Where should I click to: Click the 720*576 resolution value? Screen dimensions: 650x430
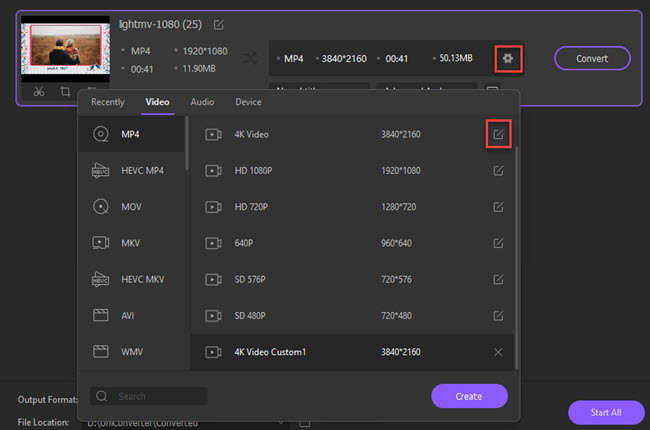[397, 279]
